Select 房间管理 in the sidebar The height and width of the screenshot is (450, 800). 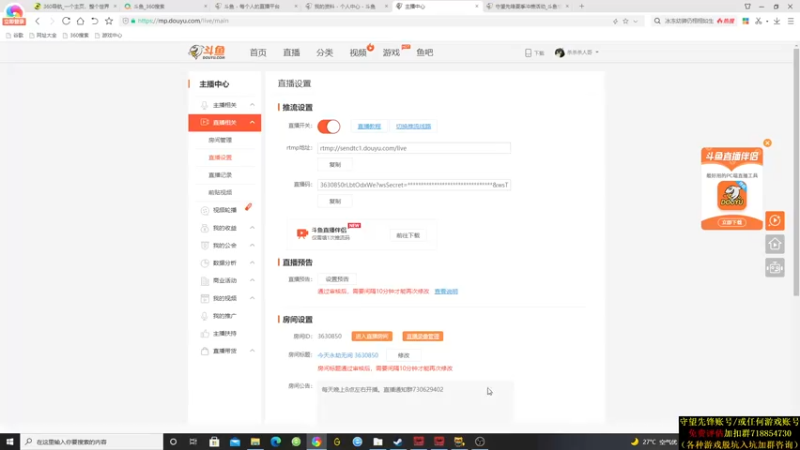[220, 140]
